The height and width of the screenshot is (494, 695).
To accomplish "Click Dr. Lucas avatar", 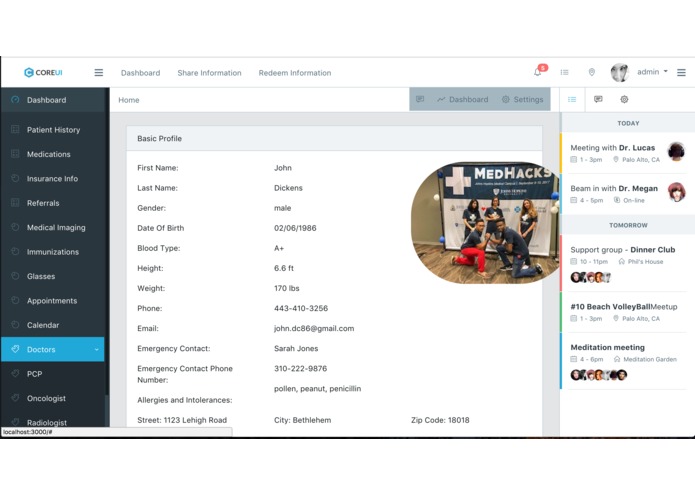I will 676,151.
